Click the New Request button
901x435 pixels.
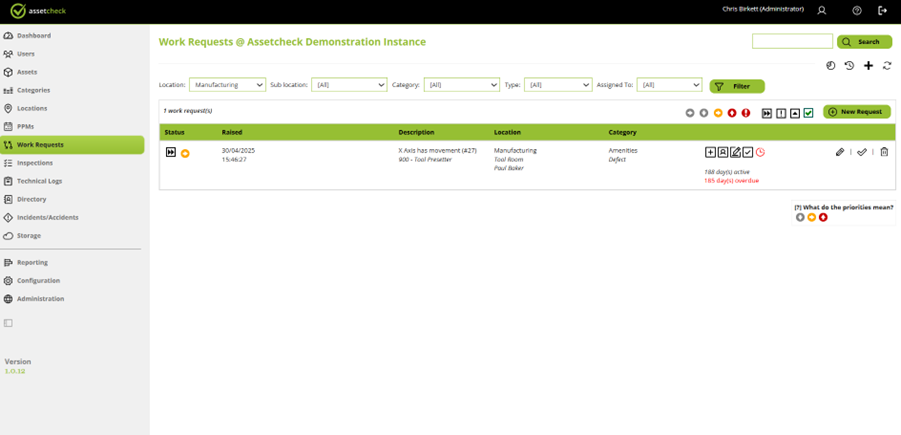click(857, 112)
